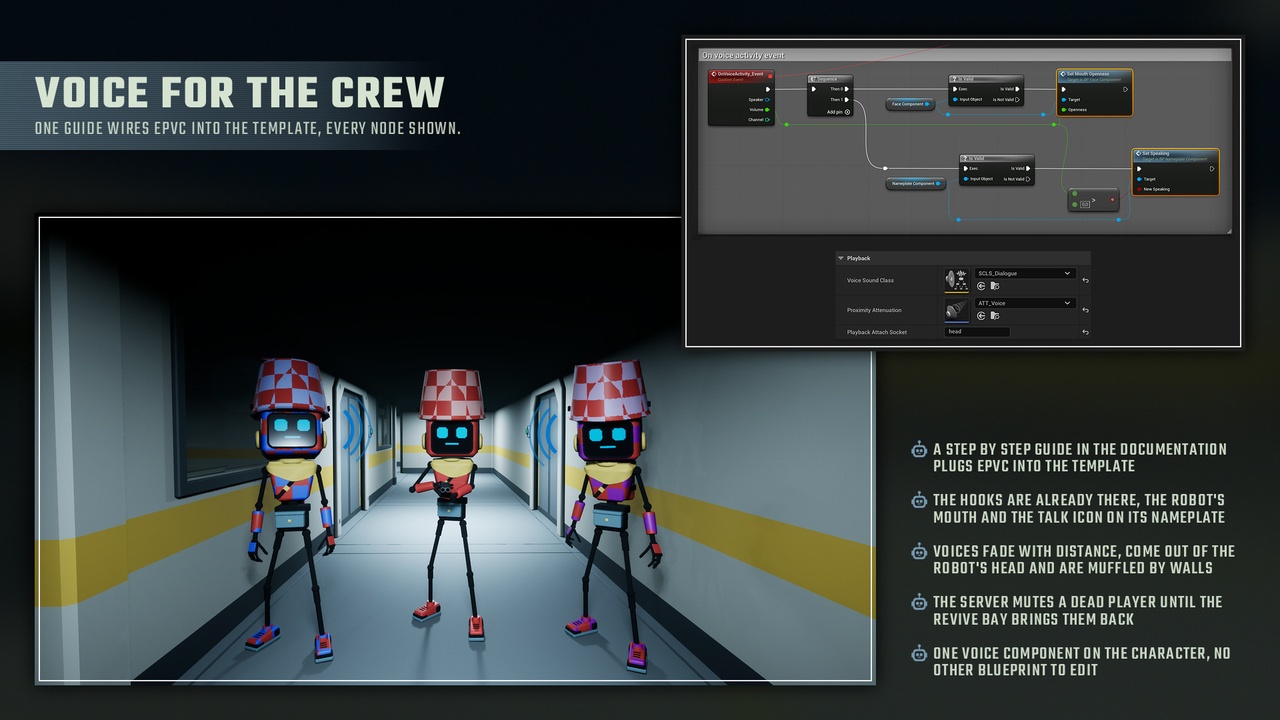
Task: Click the Add pin plus icon on Sequence
Action: click(847, 112)
